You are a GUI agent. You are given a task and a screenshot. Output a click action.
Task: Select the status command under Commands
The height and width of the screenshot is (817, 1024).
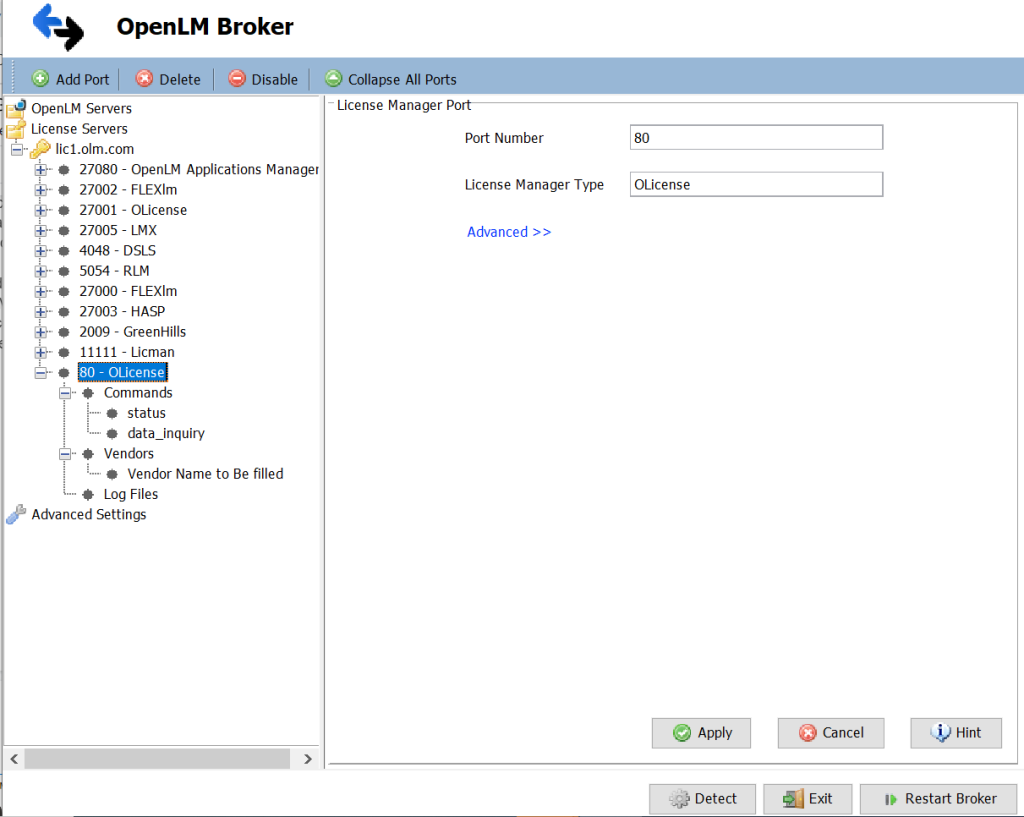point(146,412)
